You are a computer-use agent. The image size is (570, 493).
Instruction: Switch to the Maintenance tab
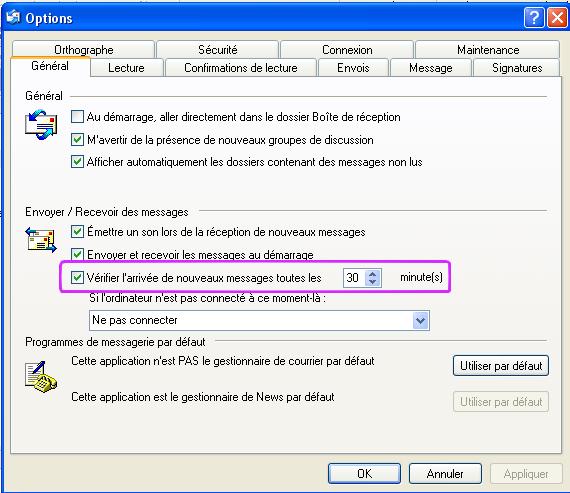point(488,49)
